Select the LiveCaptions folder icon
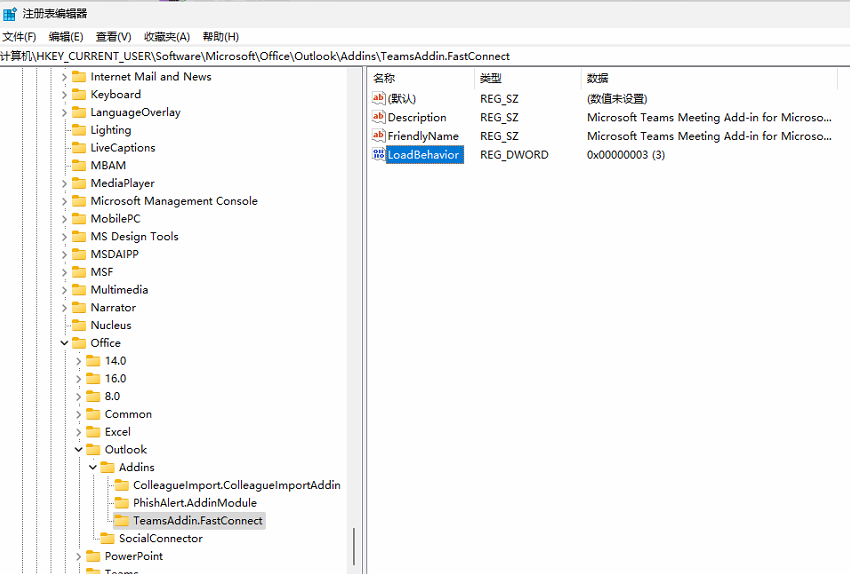The height and width of the screenshot is (574, 850). 79,147
